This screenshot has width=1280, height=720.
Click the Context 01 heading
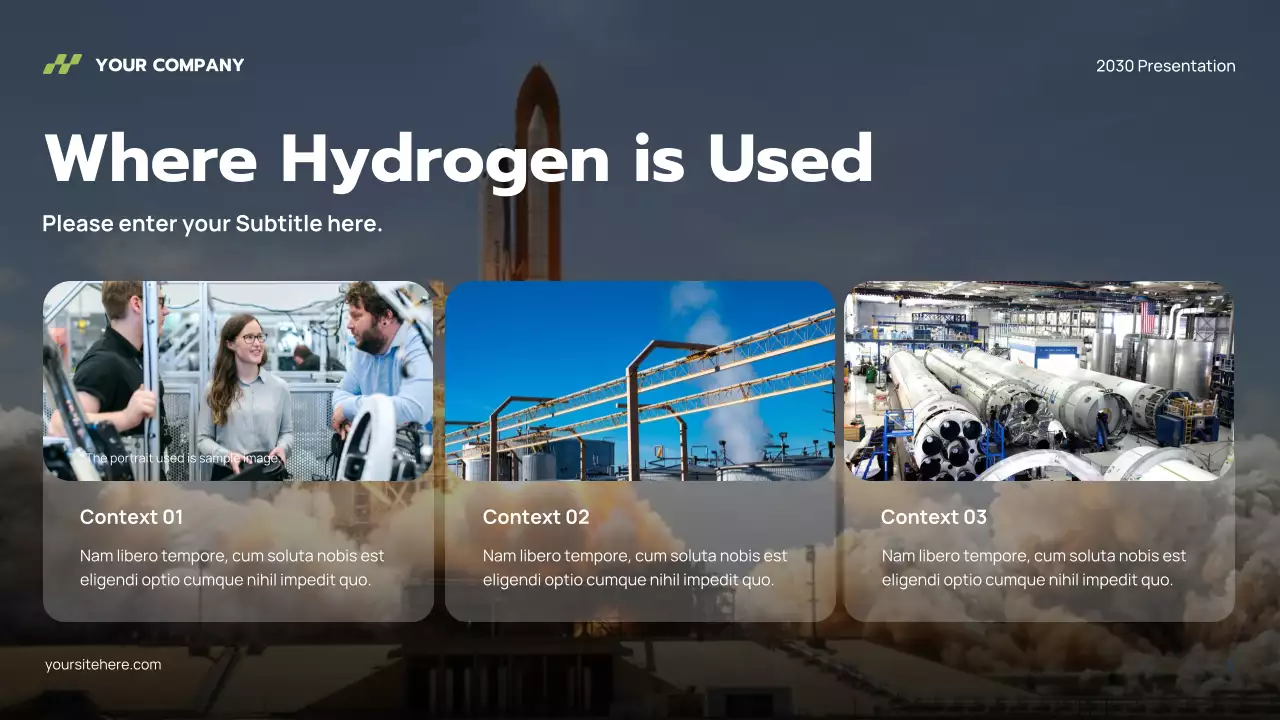click(x=131, y=517)
